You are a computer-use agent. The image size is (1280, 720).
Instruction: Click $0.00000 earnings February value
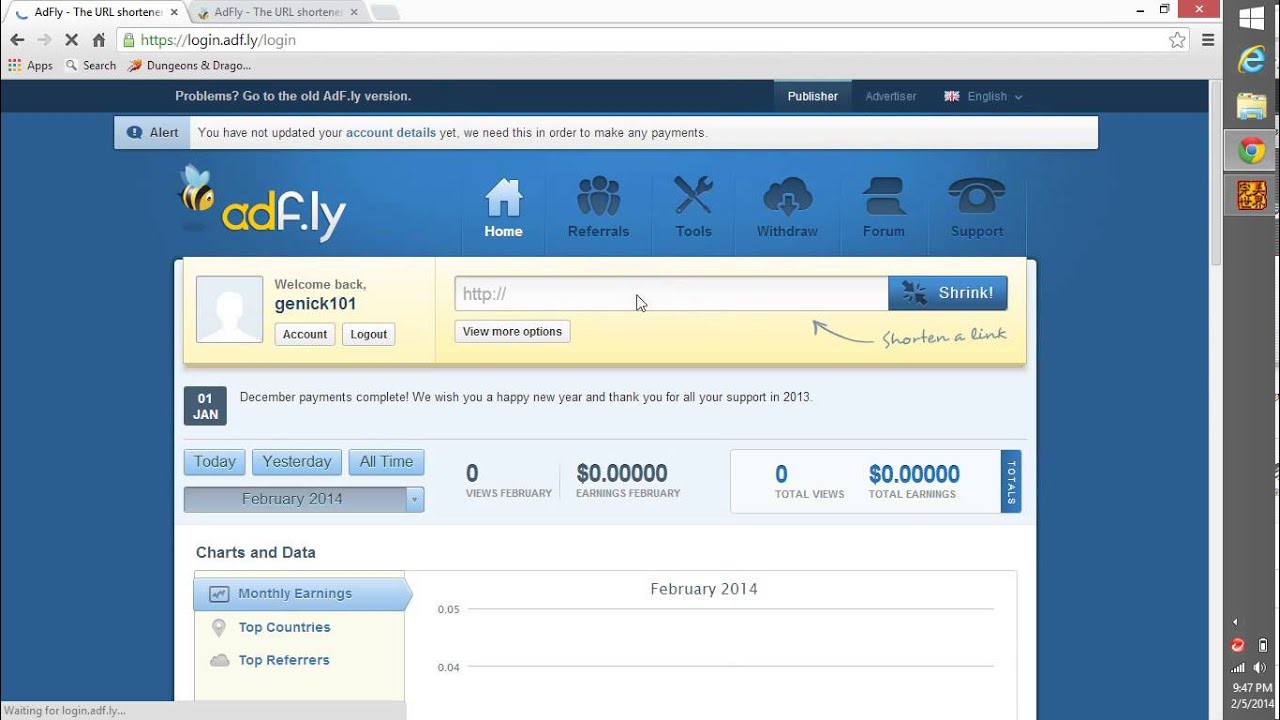pos(622,473)
